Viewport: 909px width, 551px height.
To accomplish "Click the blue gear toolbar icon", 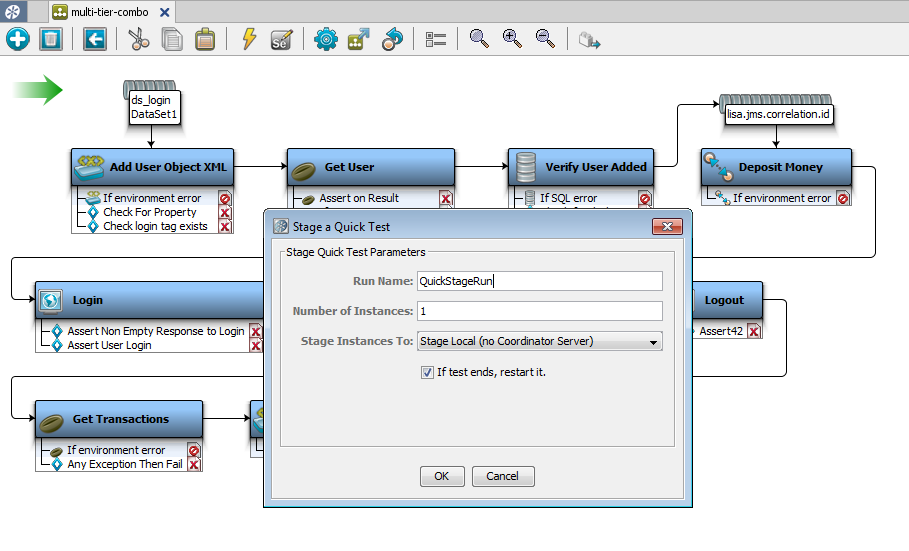I will pos(325,39).
